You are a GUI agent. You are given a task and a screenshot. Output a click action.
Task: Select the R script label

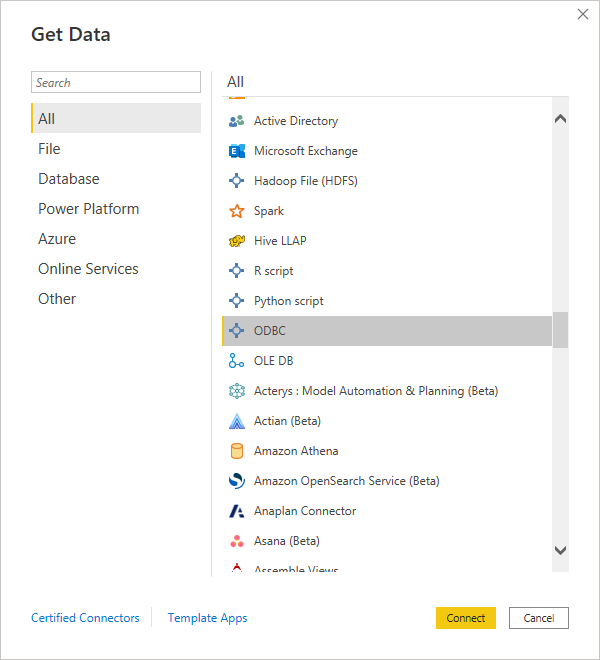coord(273,271)
